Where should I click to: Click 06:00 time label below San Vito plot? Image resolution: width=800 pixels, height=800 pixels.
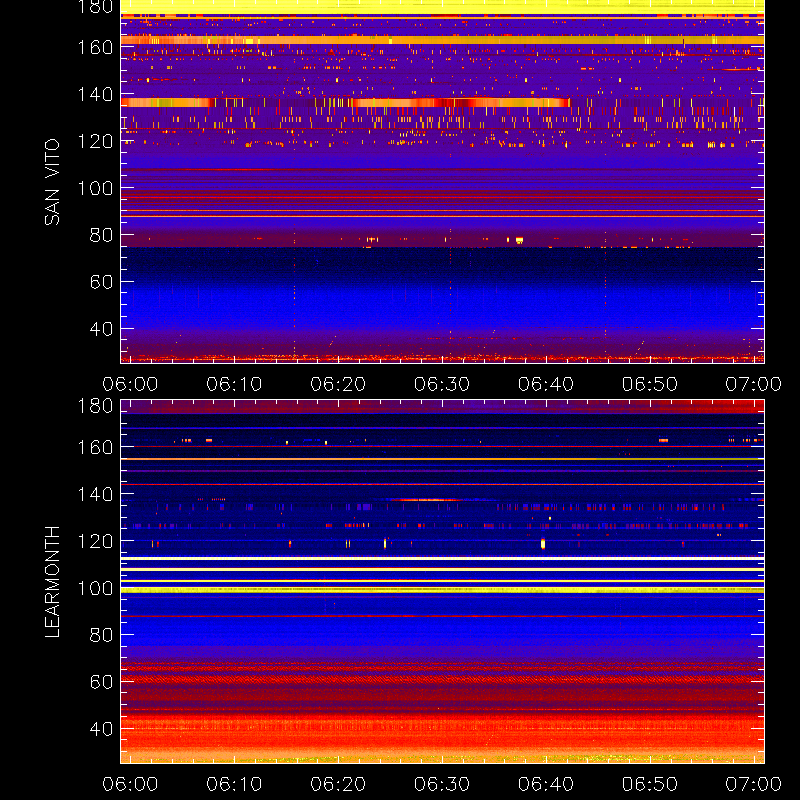130,384
